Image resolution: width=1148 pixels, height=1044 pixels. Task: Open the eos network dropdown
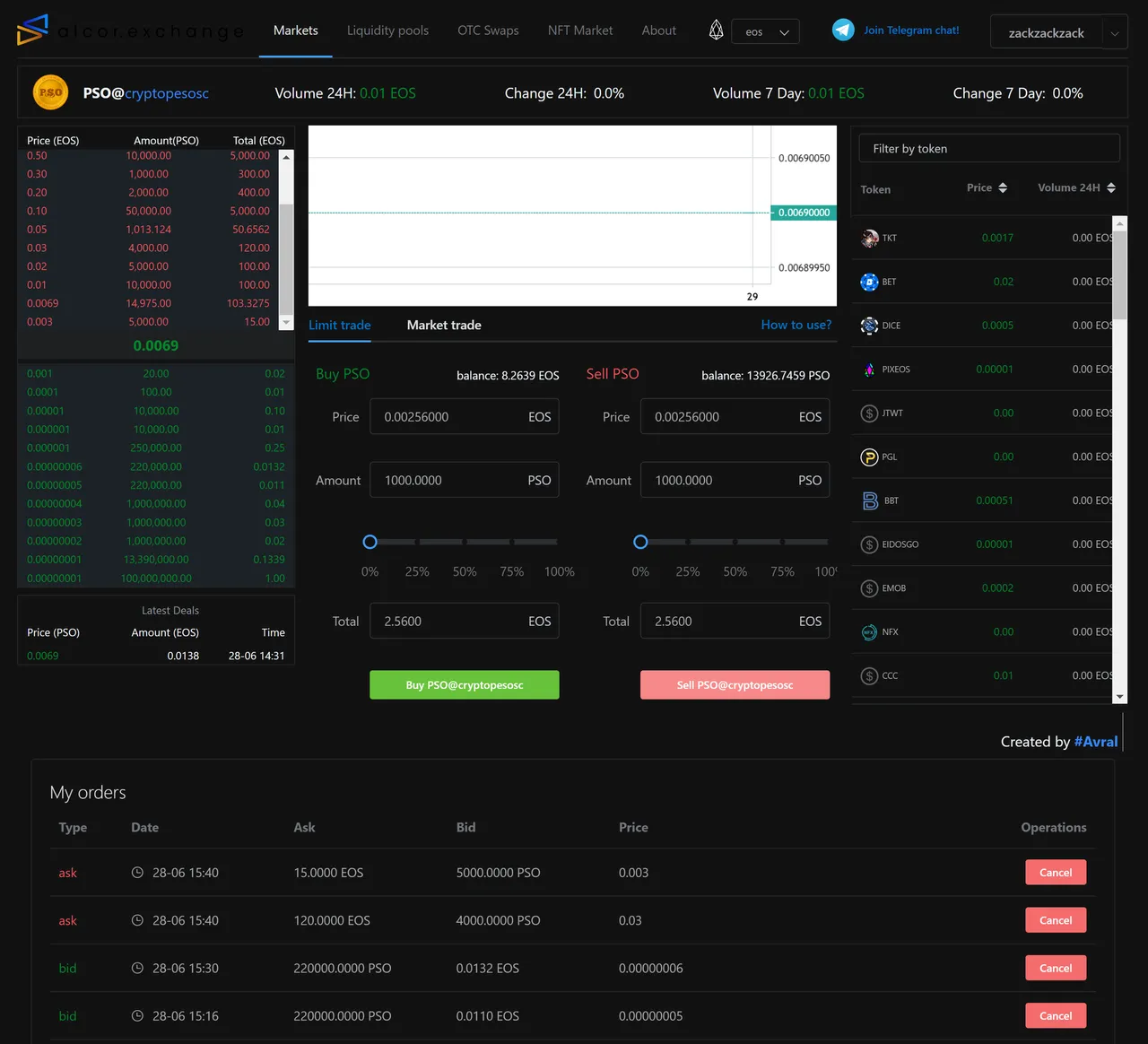point(765,32)
